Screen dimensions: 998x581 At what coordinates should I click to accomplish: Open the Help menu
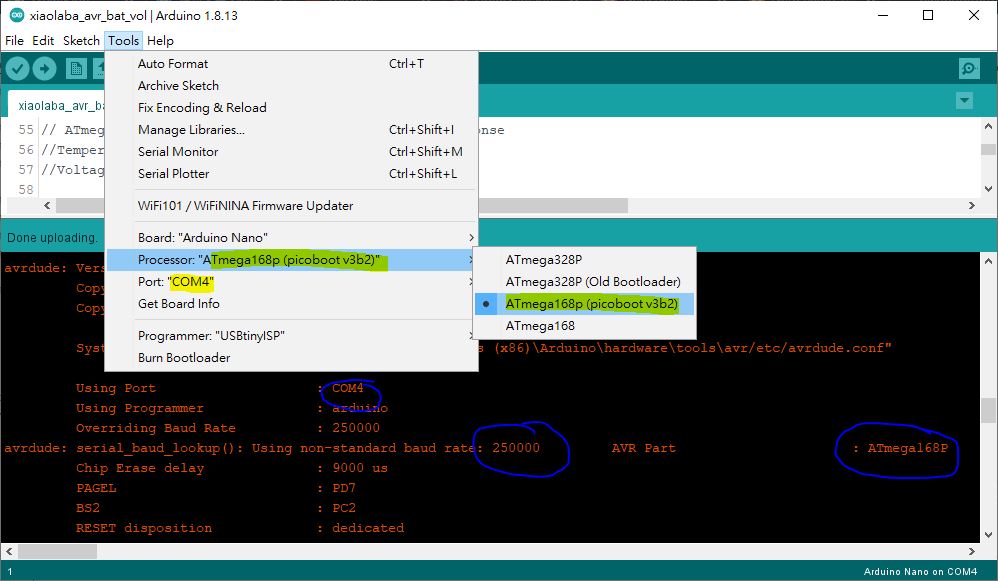click(x=160, y=40)
